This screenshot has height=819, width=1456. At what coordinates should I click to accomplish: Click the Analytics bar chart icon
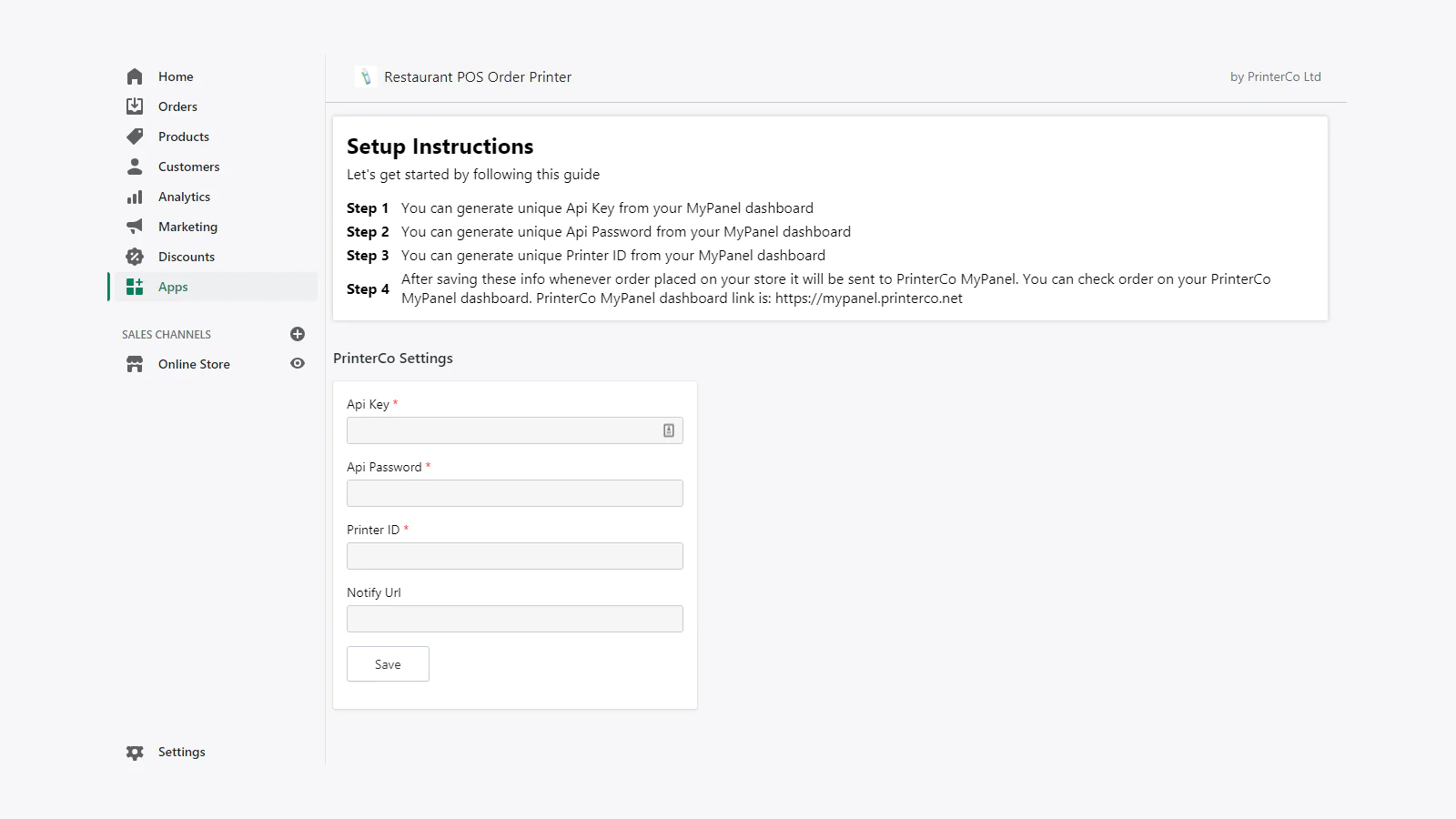[x=135, y=197]
